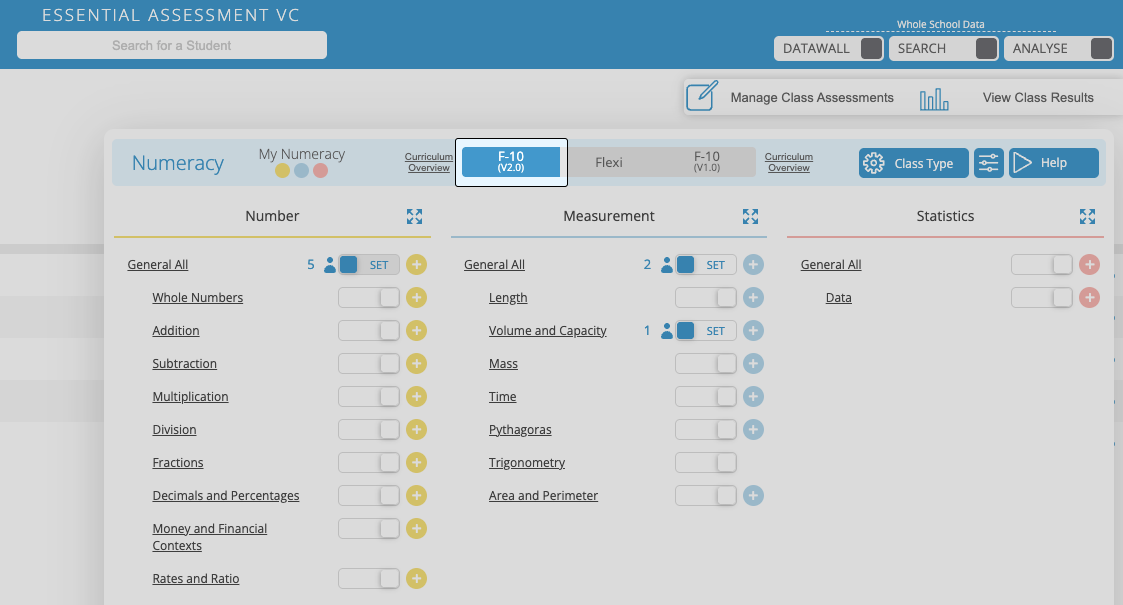Click the red plus beside Data

[1089, 297]
